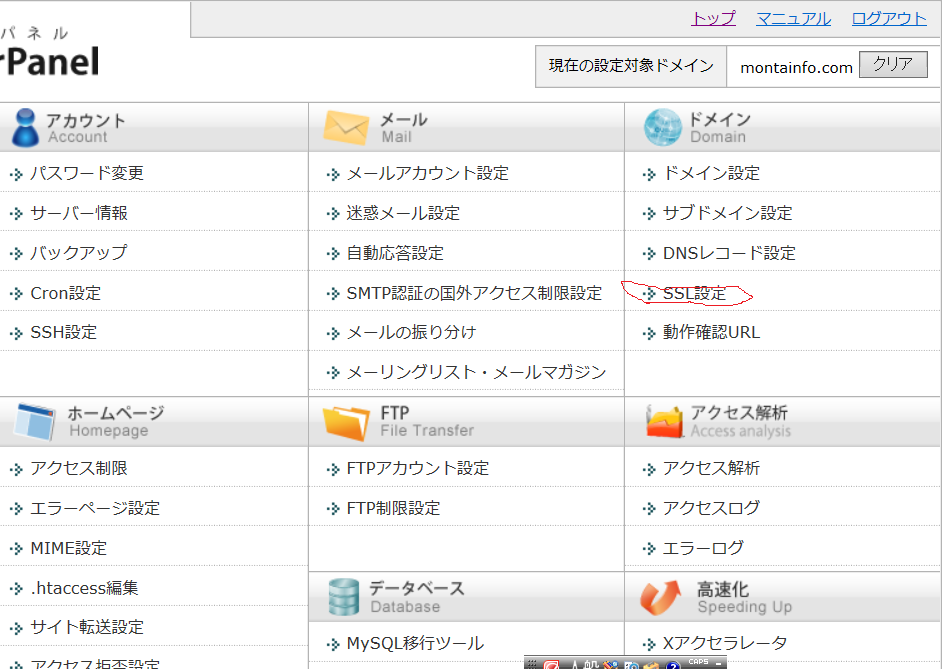Image resolution: width=942 pixels, height=669 pixels.
Task: Open .htaccess編集 in Homepage section
Action: (84, 588)
